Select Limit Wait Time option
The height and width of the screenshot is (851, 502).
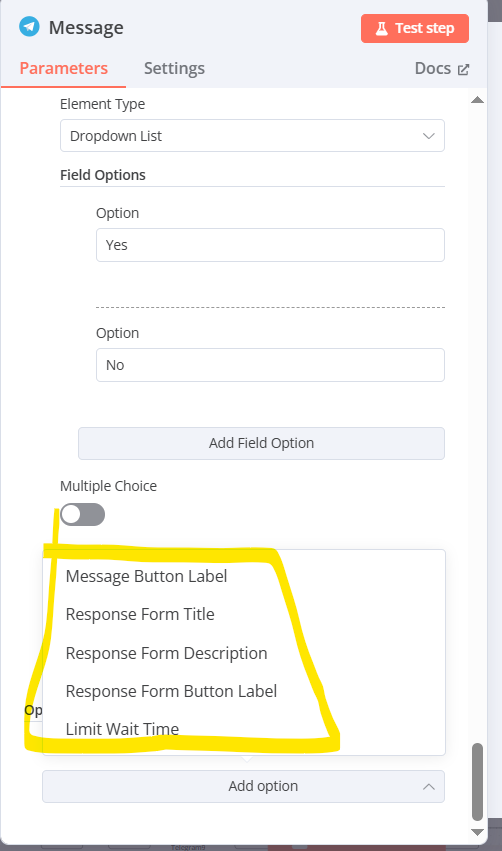[122, 729]
